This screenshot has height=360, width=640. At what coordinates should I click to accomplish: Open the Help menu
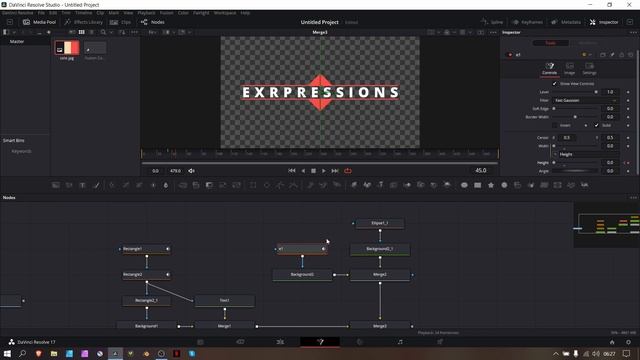(x=245, y=13)
